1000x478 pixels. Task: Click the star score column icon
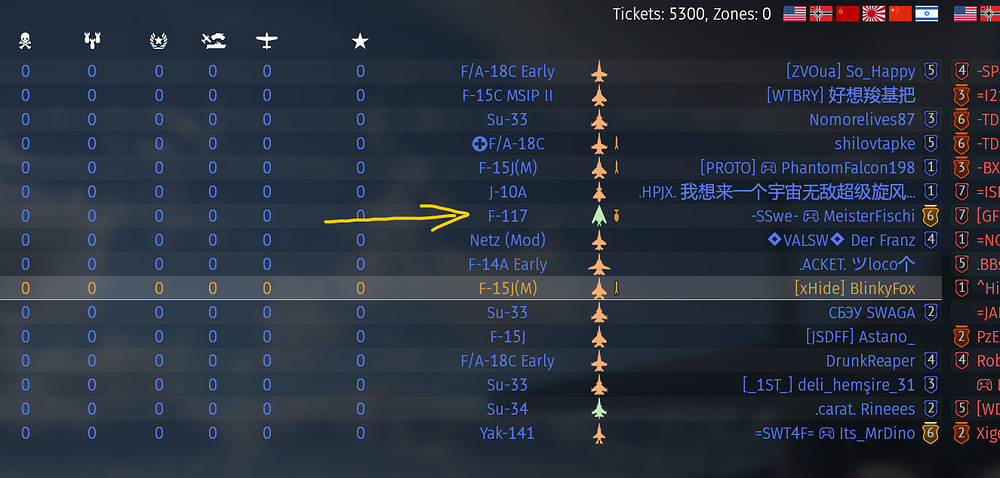(x=360, y=41)
